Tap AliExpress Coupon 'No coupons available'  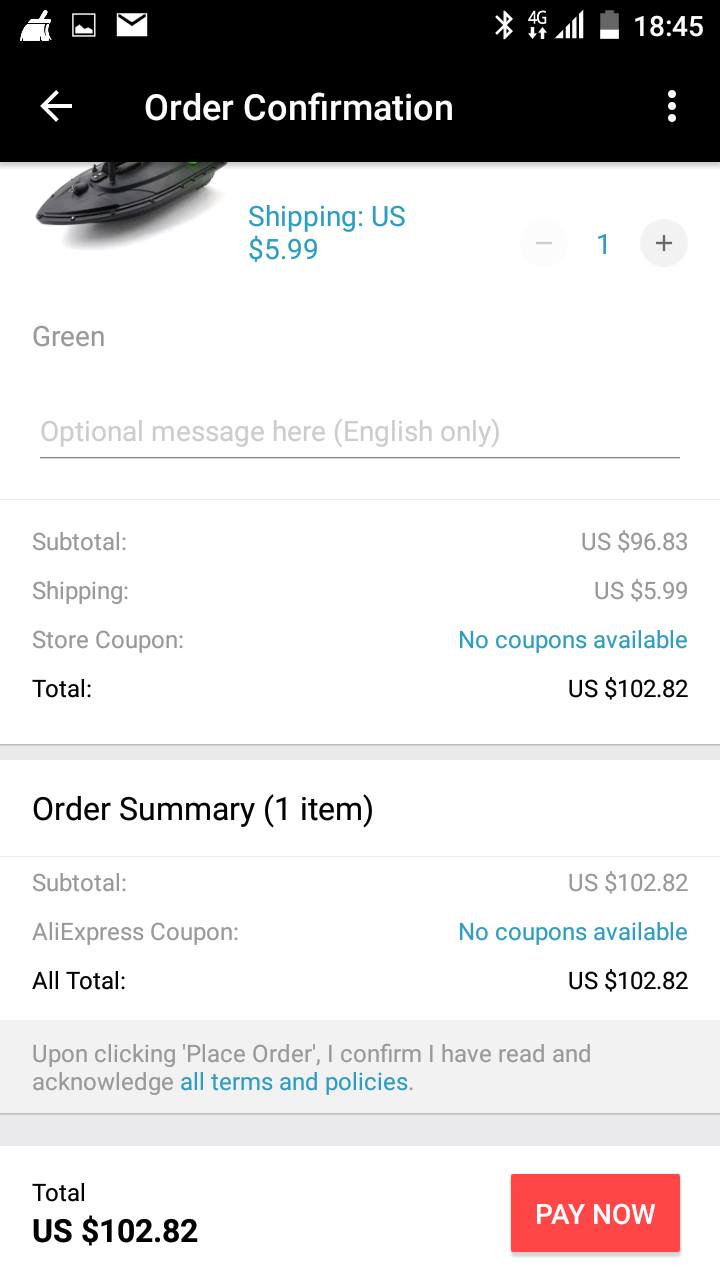(x=572, y=932)
